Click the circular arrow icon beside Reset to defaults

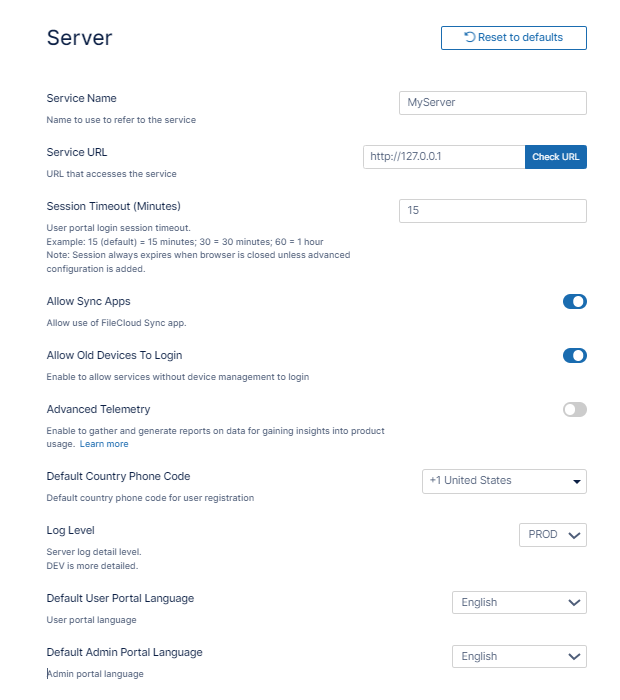click(x=470, y=38)
